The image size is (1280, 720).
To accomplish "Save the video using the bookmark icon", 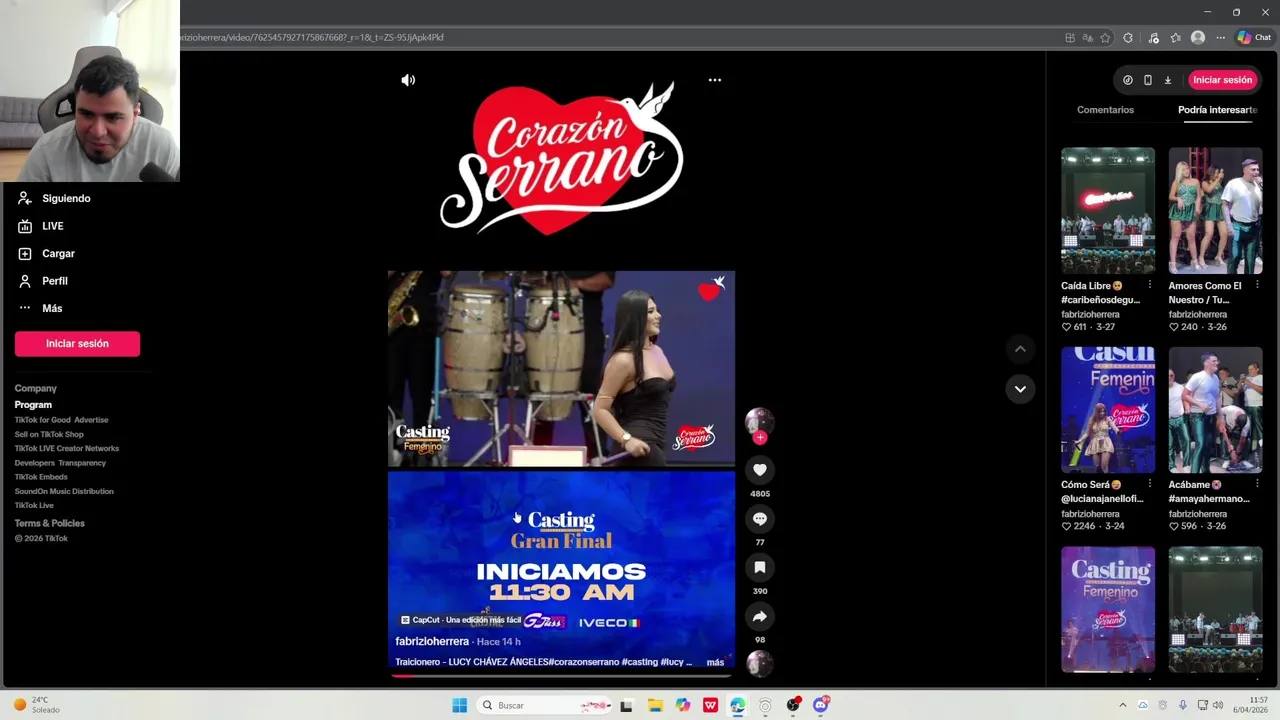I will (760, 568).
